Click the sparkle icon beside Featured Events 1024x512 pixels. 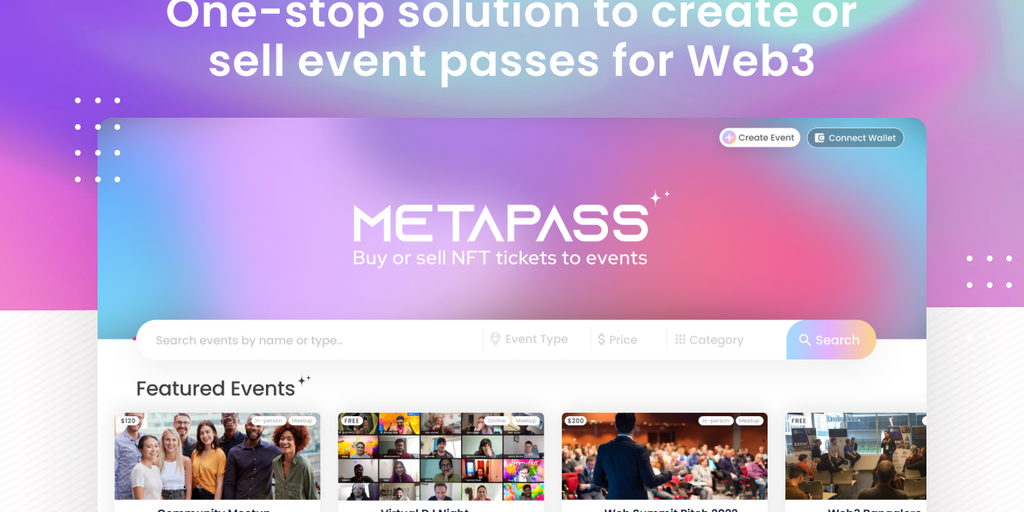[304, 380]
